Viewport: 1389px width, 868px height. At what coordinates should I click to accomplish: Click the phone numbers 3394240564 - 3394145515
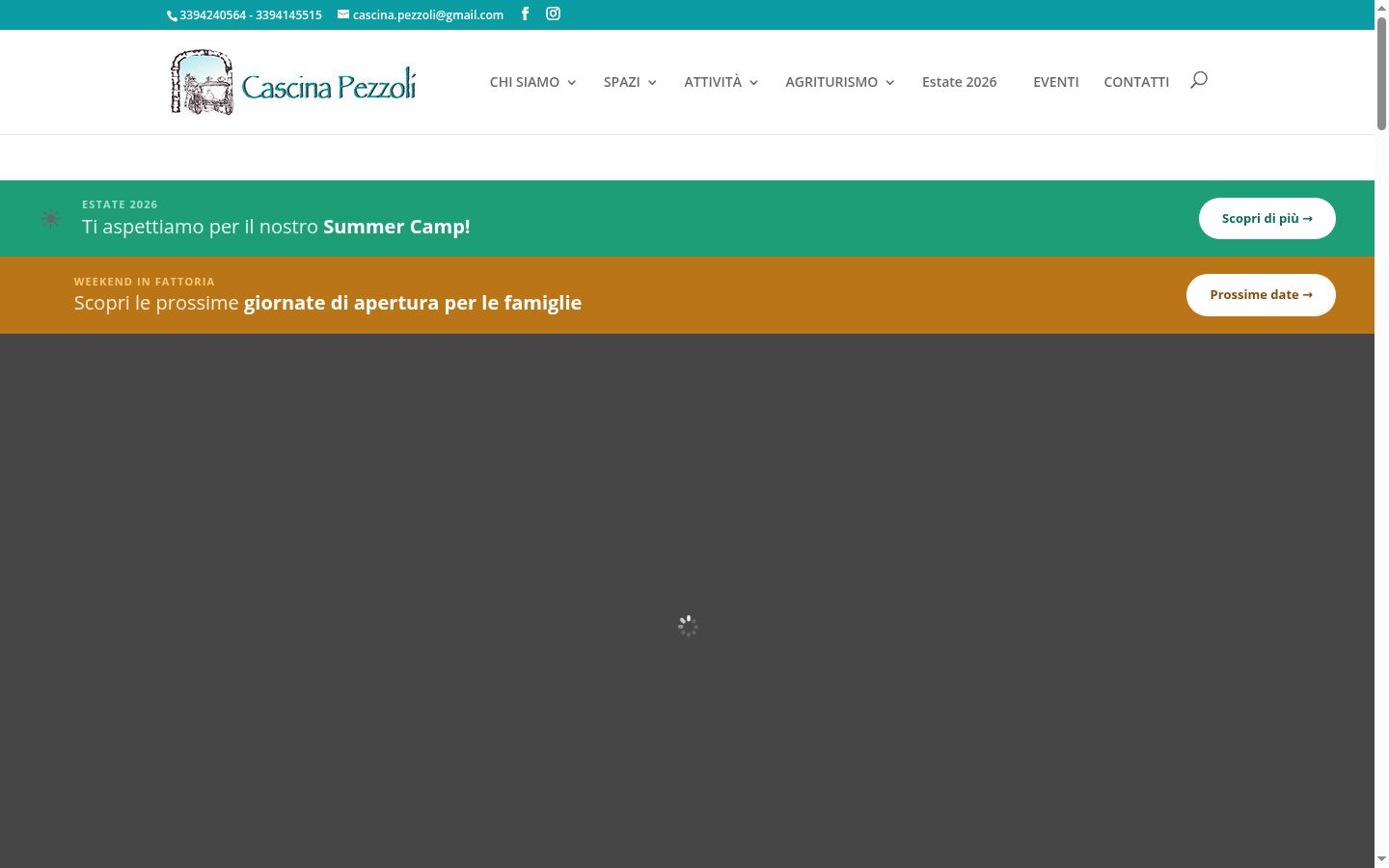click(x=251, y=14)
